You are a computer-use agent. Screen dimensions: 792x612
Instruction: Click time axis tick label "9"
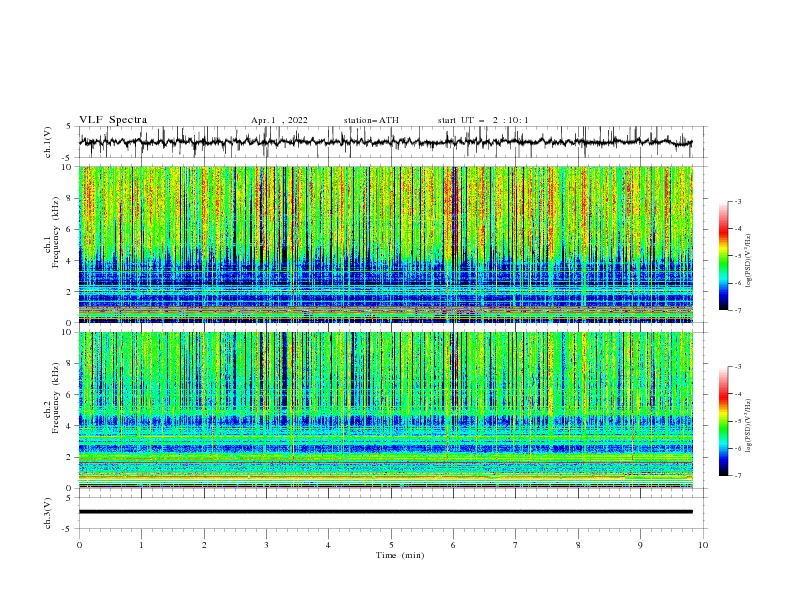pos(640,545)
